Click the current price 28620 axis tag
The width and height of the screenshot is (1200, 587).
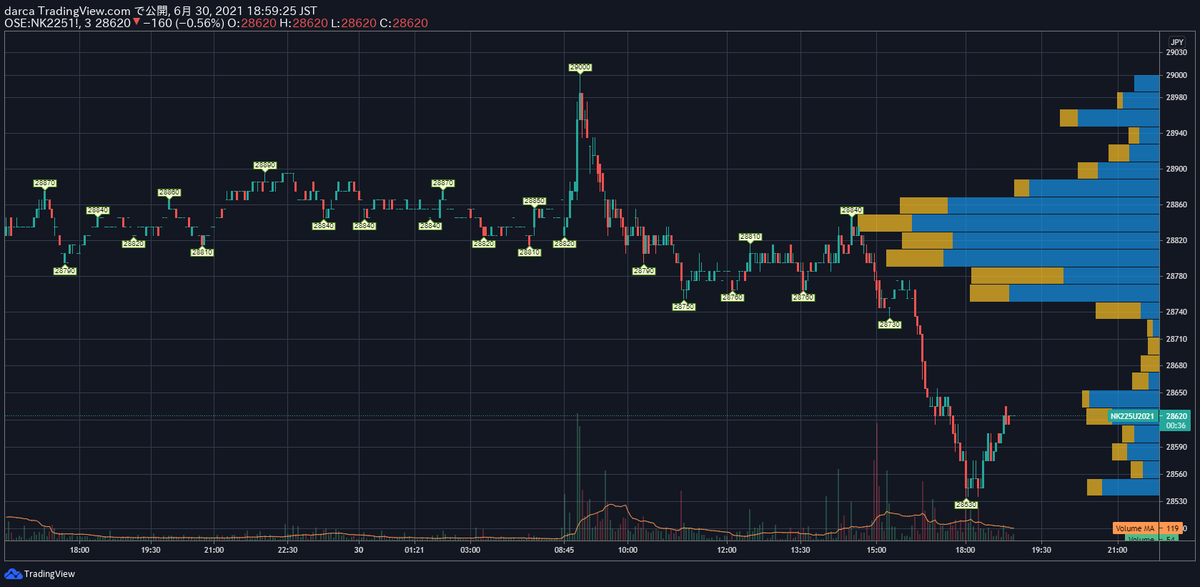click(x=1176, y=416)
